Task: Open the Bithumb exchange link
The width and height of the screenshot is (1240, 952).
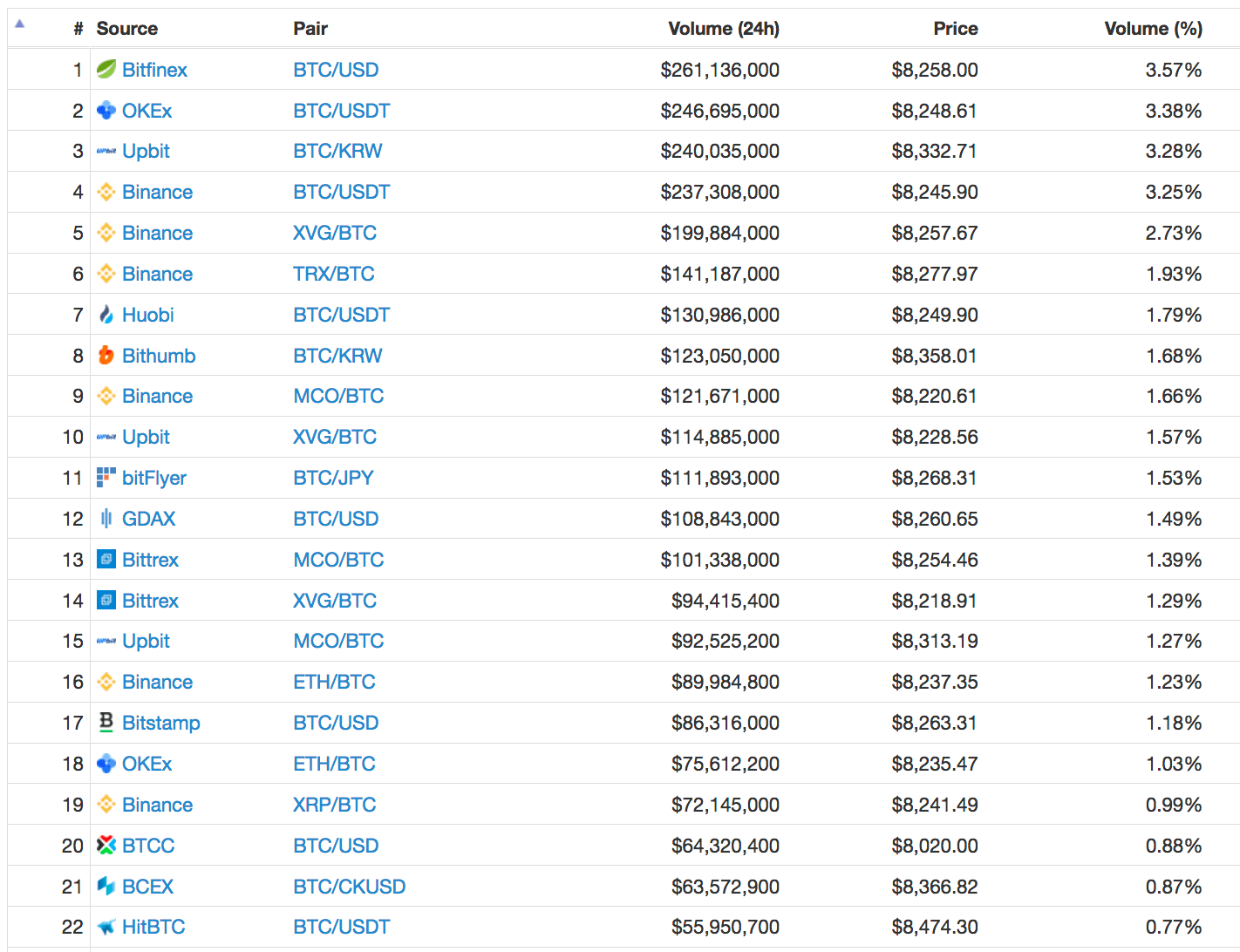Action: (159, 356)
